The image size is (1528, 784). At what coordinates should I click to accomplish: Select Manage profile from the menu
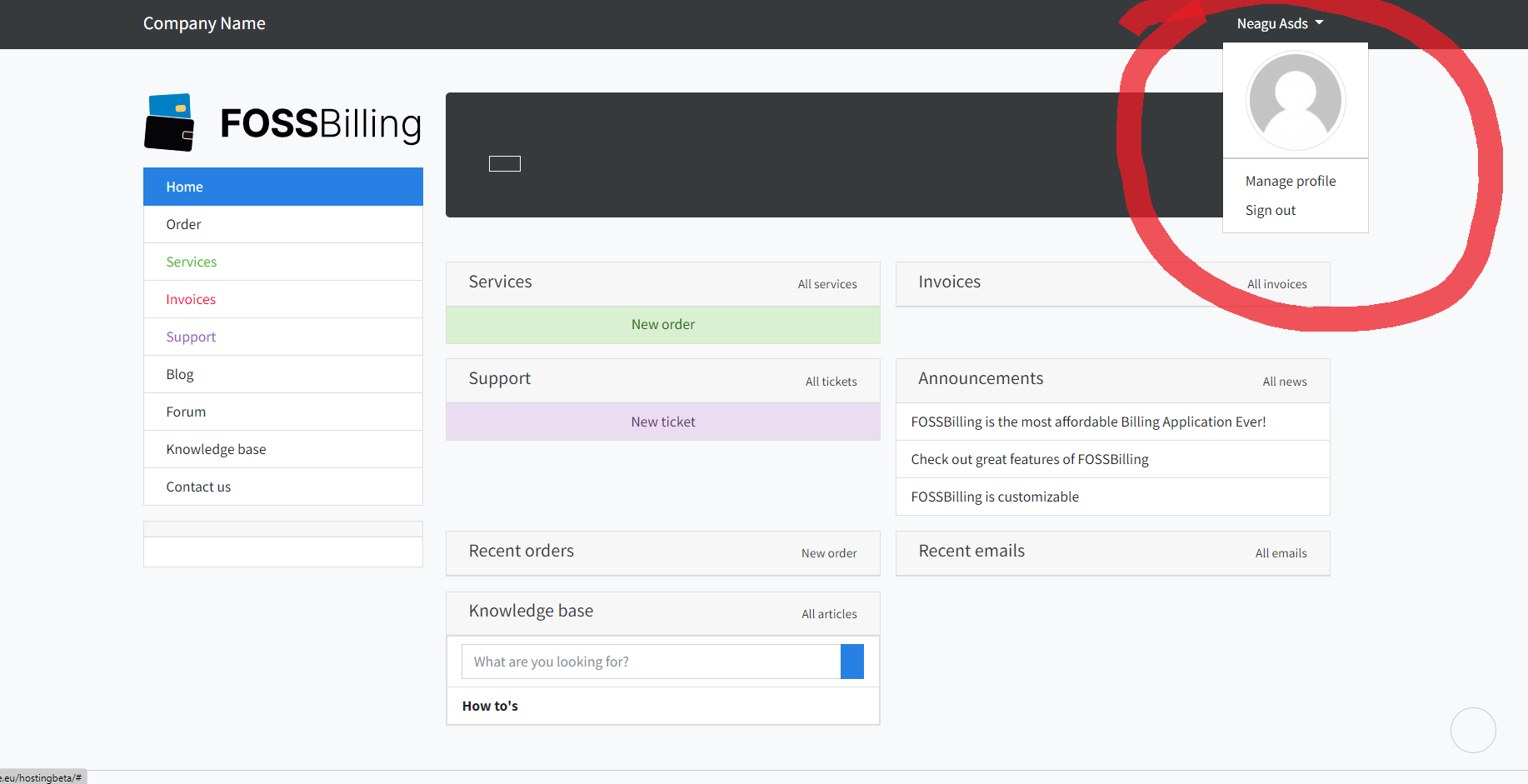click(x=1291, y=181)
